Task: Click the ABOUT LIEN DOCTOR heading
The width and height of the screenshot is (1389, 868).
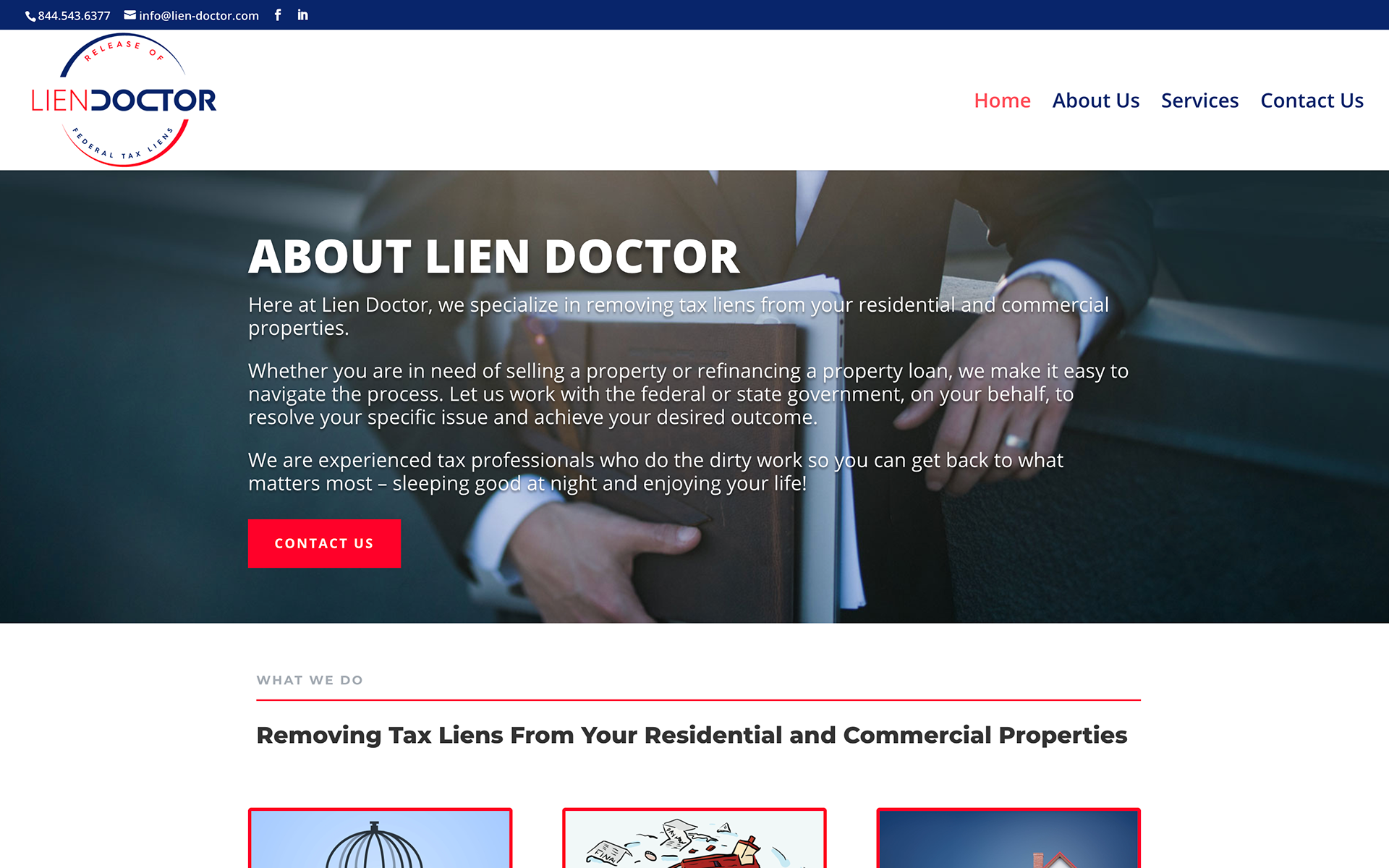Action: [x=494, y=257]
